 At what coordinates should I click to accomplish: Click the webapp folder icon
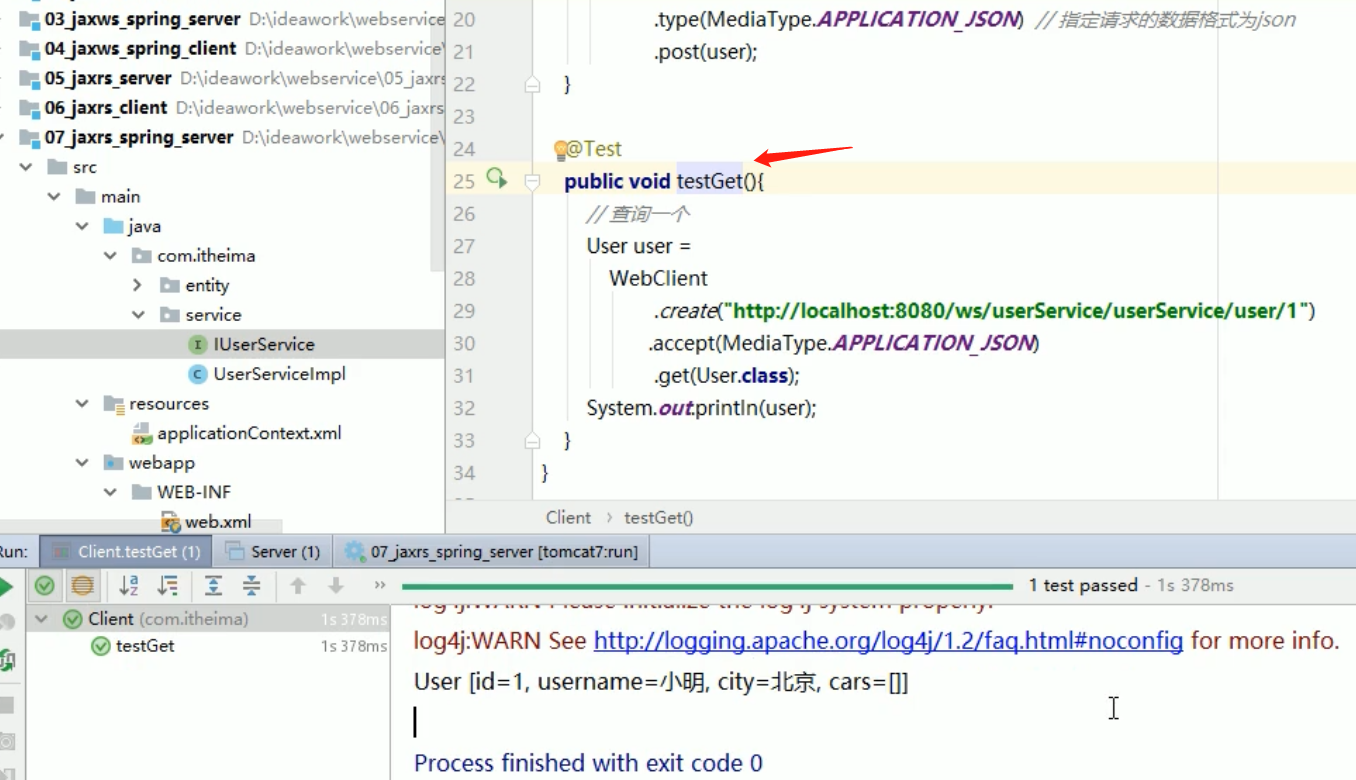pyautogui.click(x=114, y=462)
